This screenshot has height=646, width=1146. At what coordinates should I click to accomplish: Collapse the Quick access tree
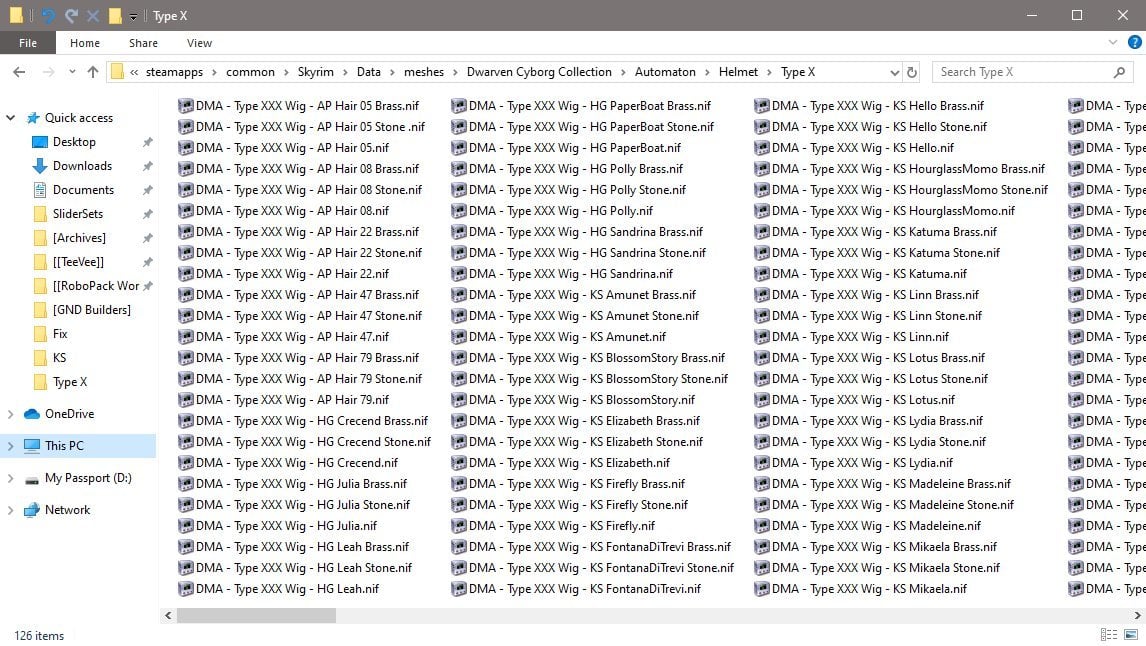10,118
